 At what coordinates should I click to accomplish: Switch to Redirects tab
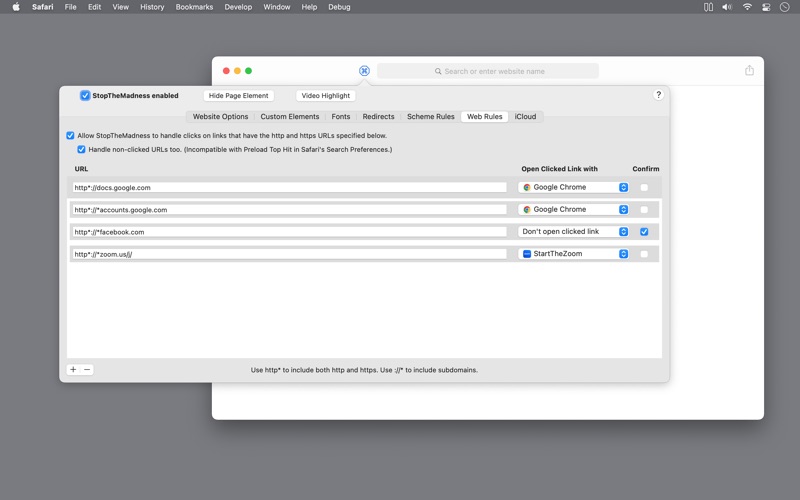(379, 116)
